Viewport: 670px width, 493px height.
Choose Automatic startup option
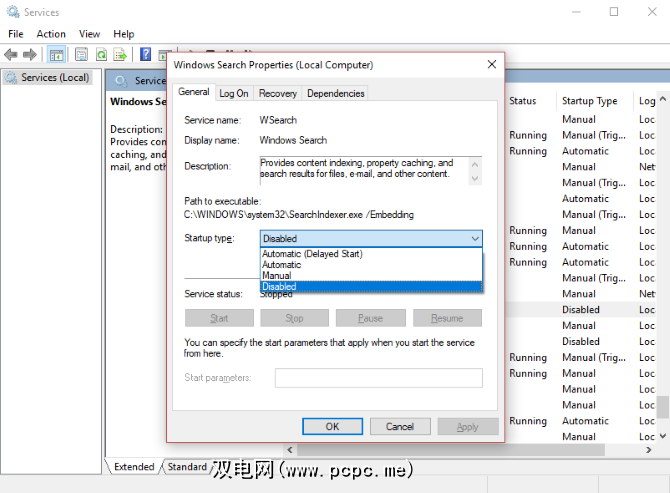coord(371,265)
